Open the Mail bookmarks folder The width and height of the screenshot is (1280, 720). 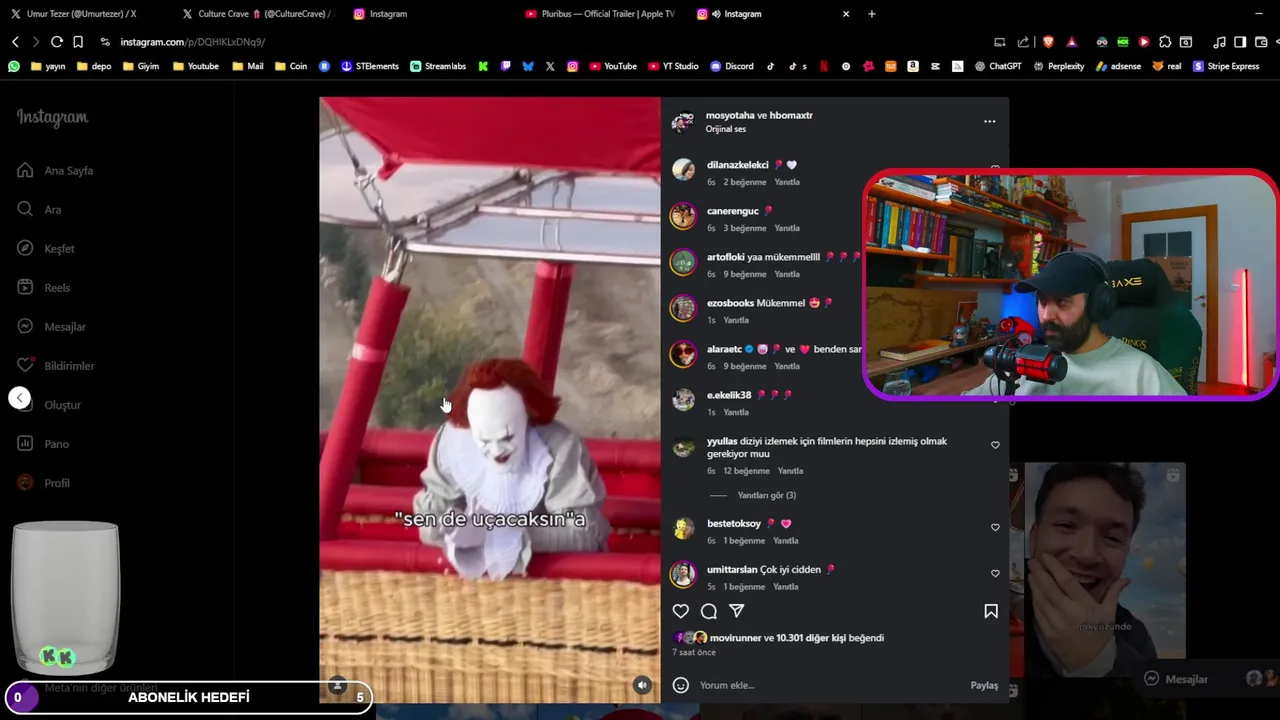pos(247,66)
